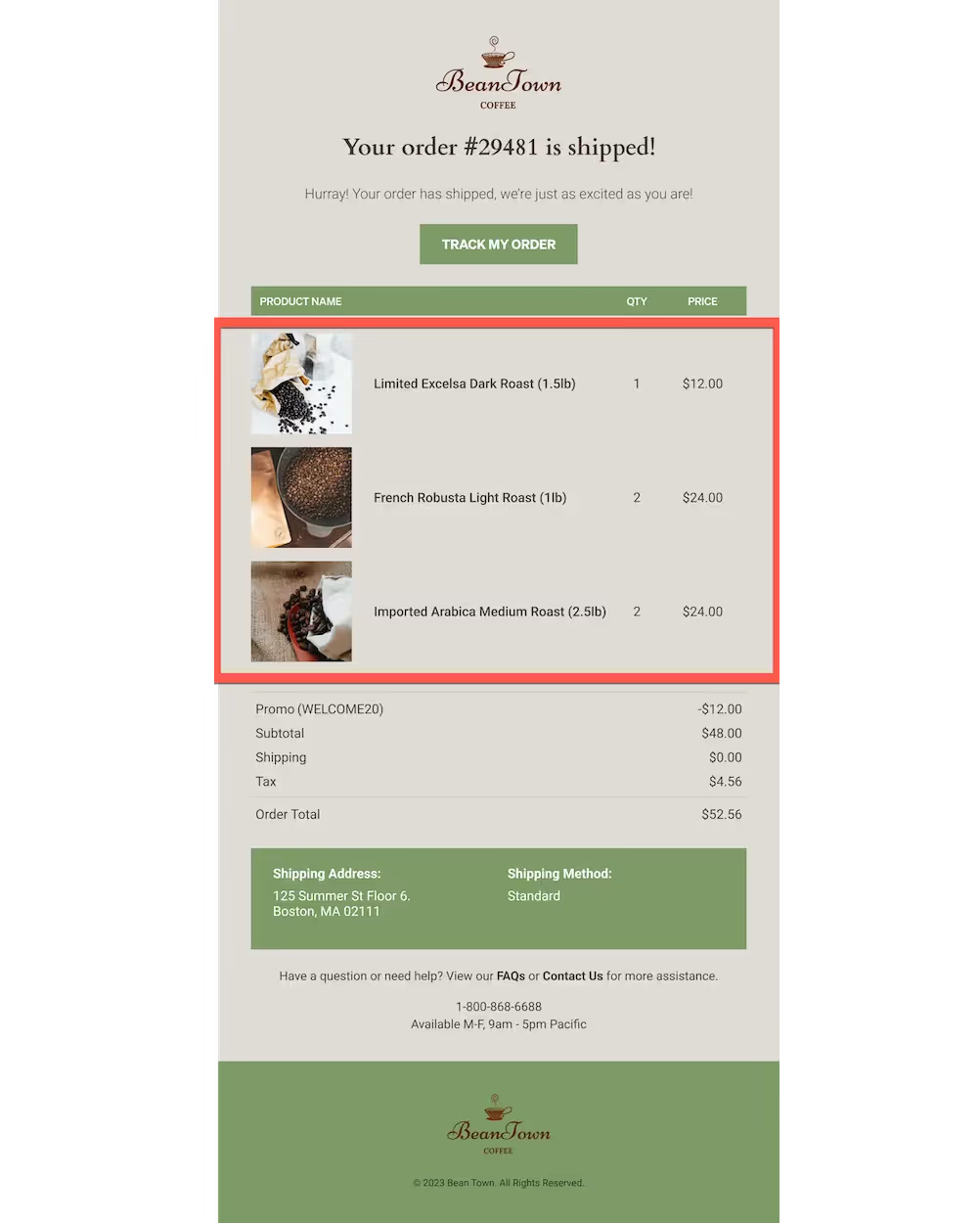Click the Standard shipping method text
The height and width of the screenshot is (1223, 980).
534,896
